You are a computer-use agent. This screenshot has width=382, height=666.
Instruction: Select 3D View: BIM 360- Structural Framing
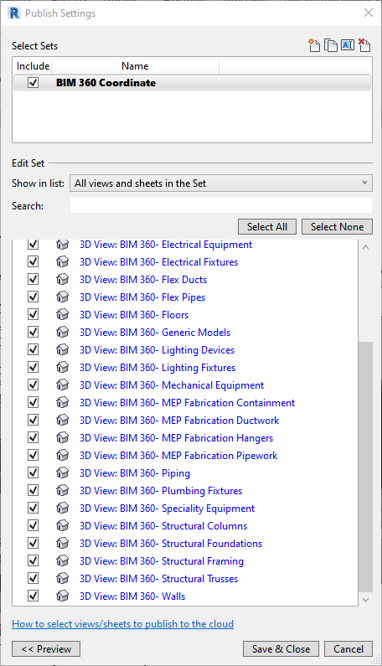click(161, 562)
